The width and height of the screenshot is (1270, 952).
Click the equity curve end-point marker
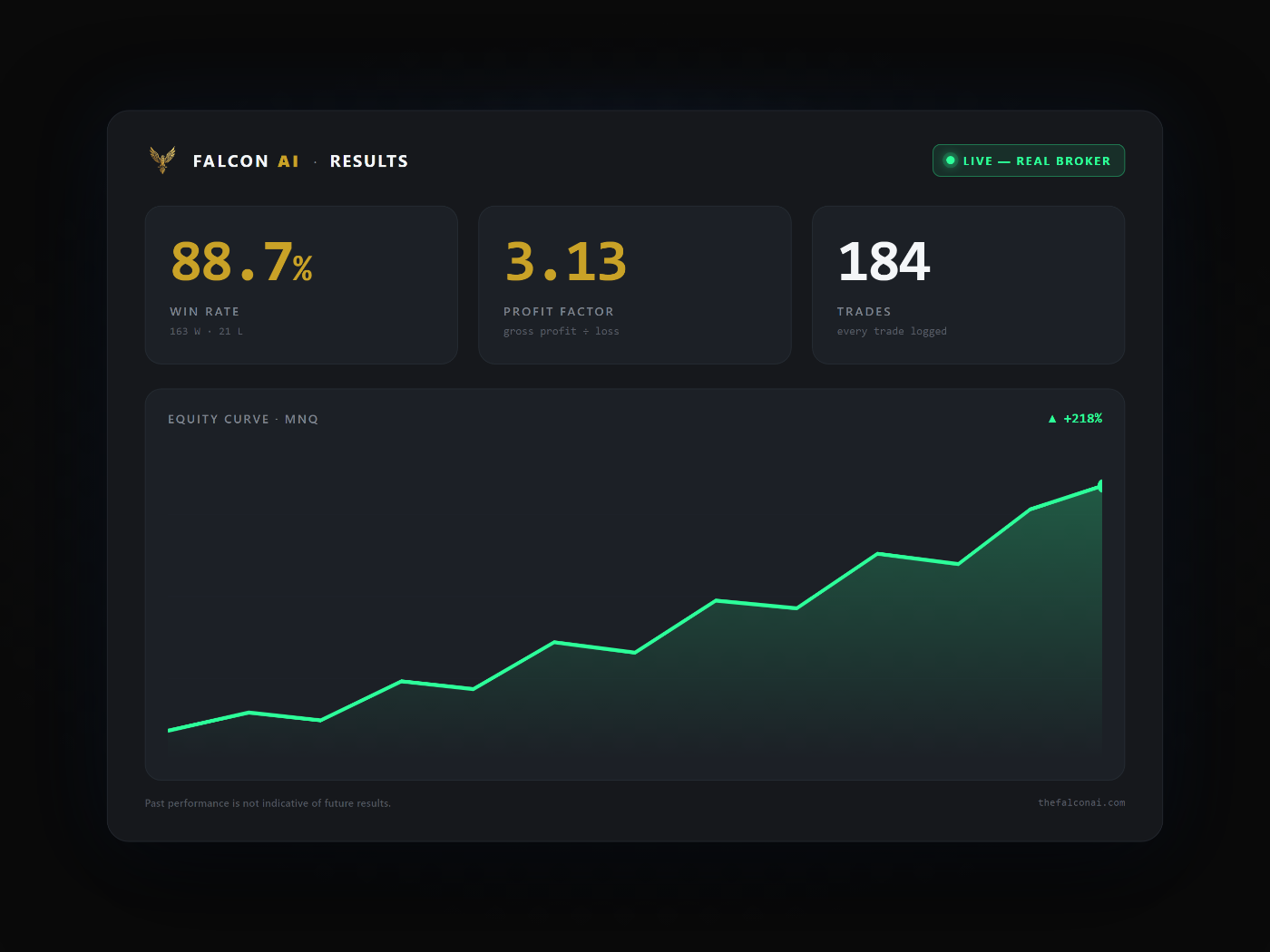coord(1100,486)
